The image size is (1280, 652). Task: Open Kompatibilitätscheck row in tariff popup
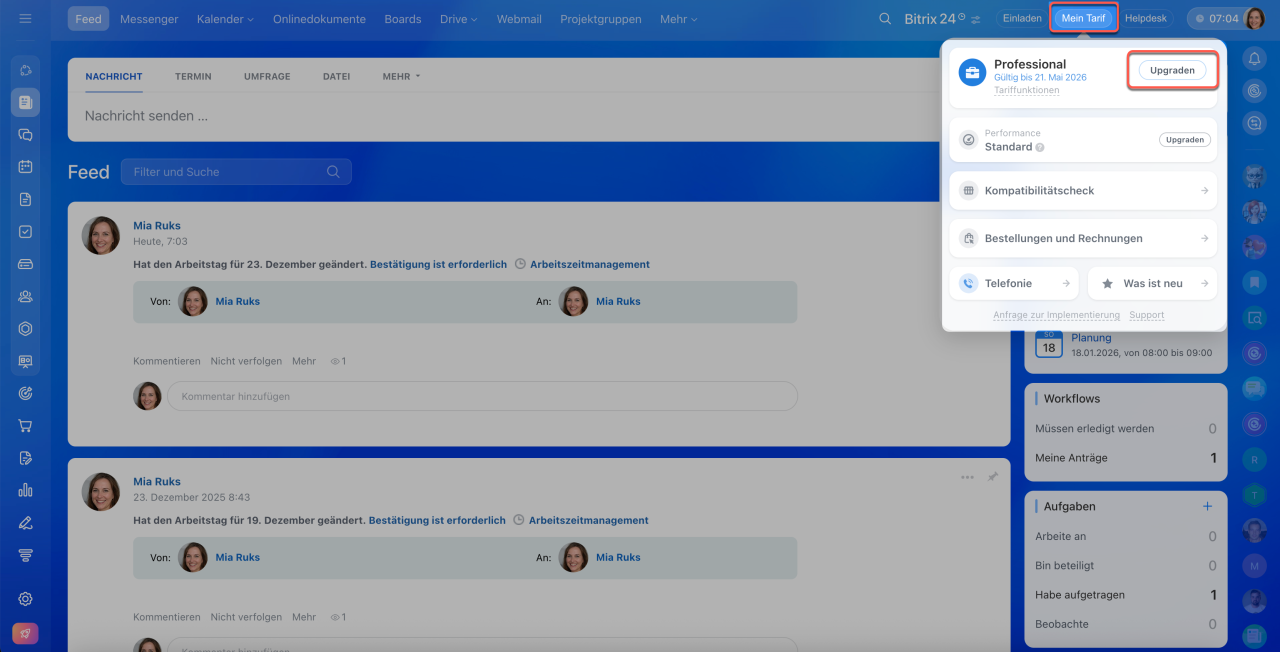click(x=1083, y=190)
